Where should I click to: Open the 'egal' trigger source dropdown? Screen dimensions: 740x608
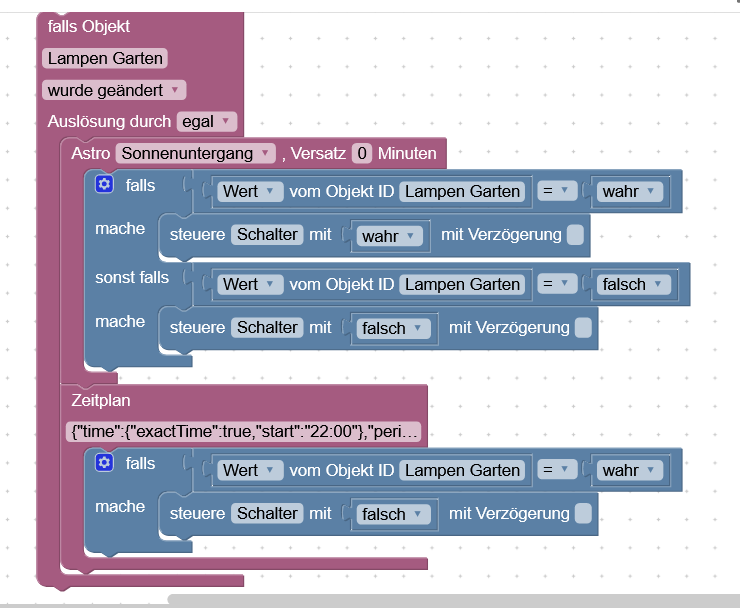click(207, 122)
